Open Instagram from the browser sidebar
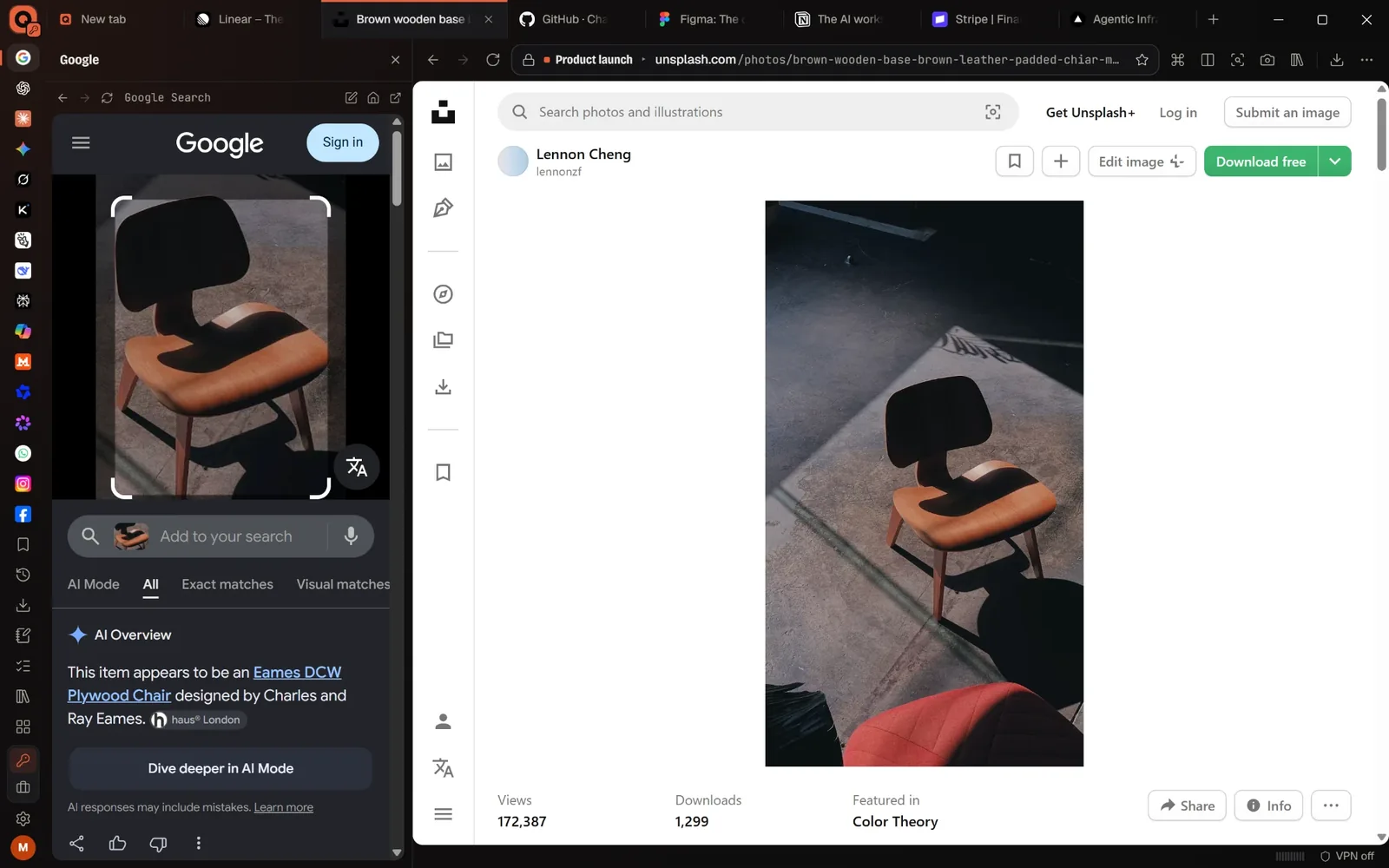1389x868 pixels. pos(23,483)
